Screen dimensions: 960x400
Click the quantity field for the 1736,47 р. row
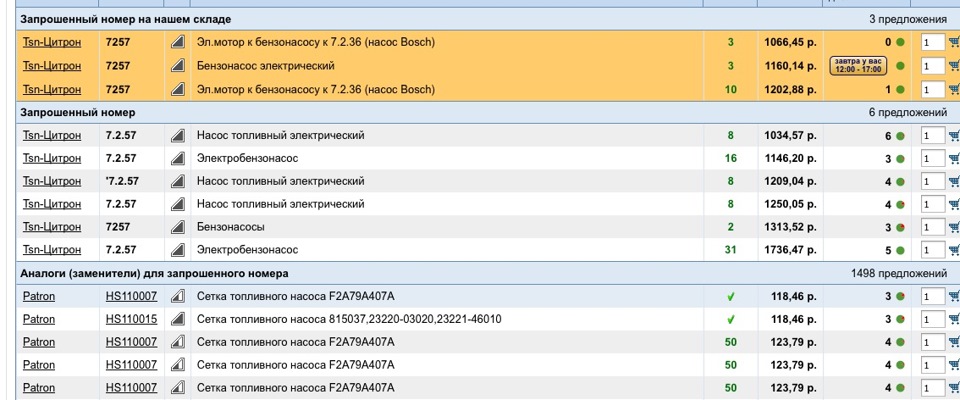click(932, 250)
